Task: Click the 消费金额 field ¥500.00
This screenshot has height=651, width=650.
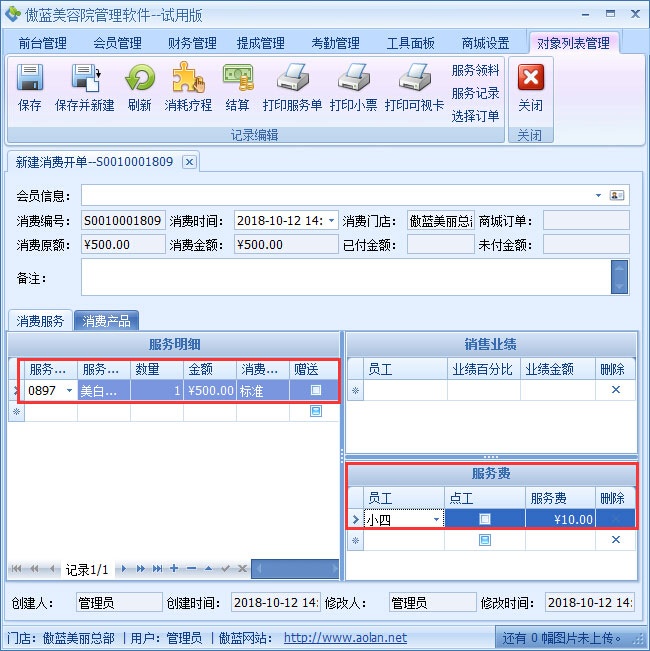Action: point(286,245)
